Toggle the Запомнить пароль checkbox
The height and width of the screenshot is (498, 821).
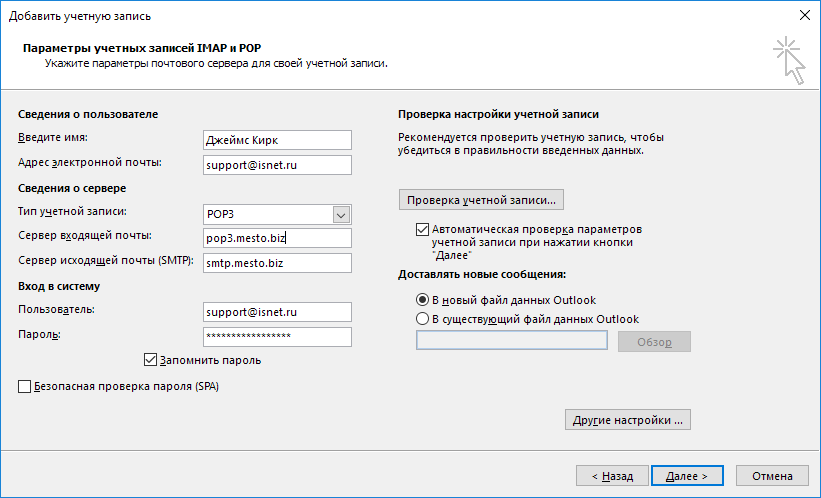point(151,360)
